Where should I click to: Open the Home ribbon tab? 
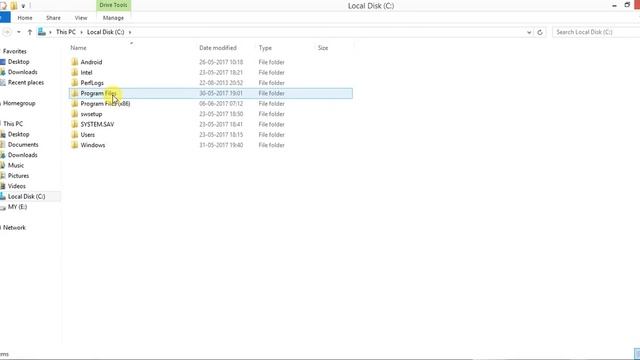(x=25, y=18)
